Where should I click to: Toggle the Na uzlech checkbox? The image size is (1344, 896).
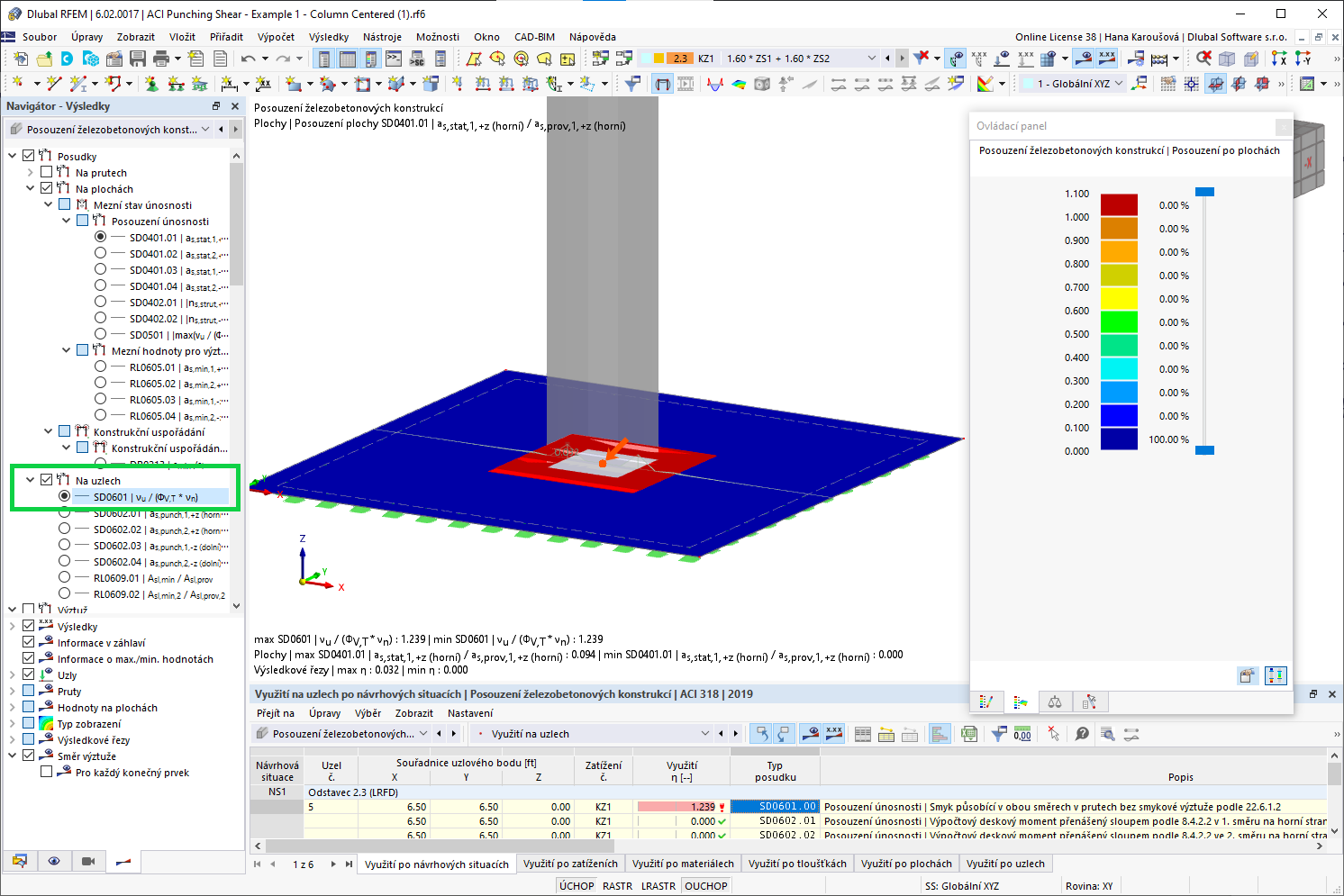coord(46,480)
